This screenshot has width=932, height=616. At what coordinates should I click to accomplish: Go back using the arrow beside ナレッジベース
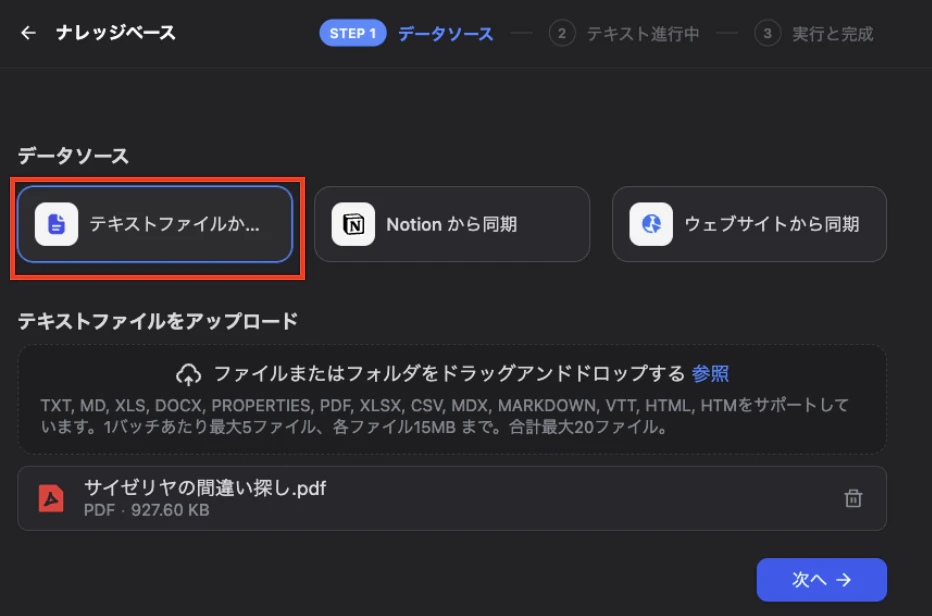pos(28,33)
